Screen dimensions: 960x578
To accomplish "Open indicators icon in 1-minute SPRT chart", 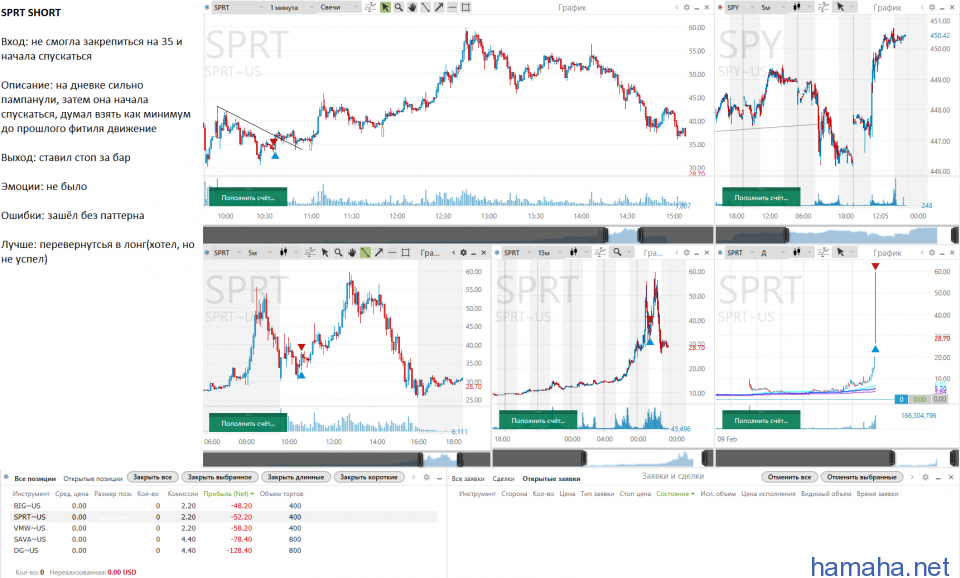I will click(370, 7).
